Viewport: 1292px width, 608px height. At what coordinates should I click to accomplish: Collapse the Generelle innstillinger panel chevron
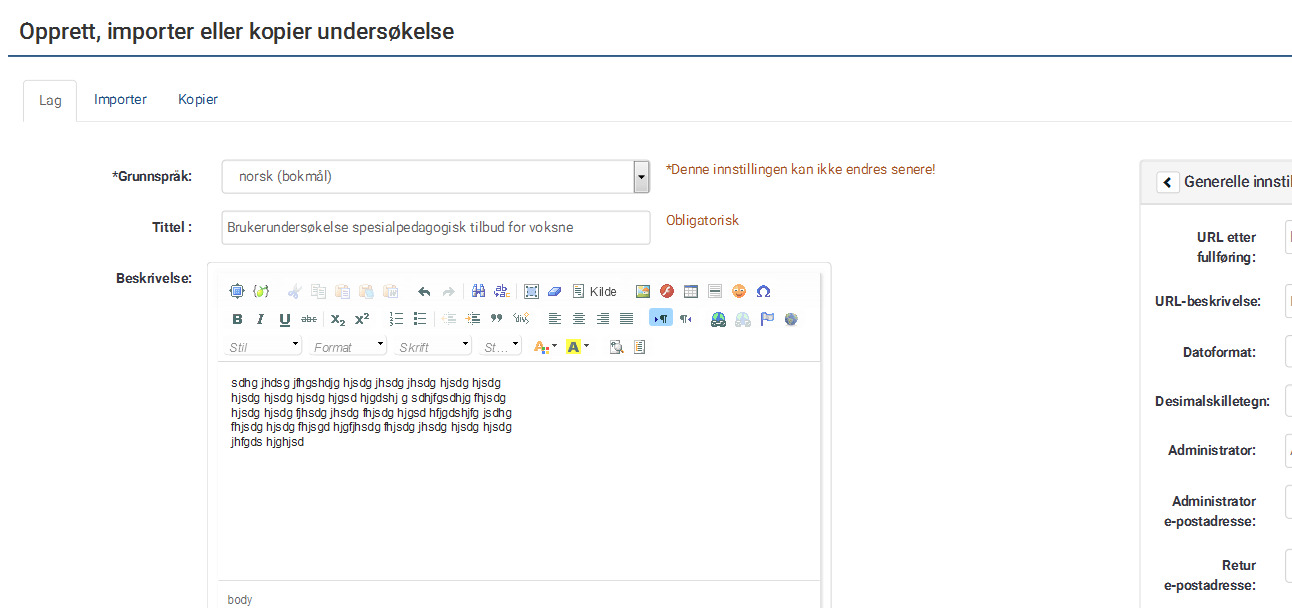[x=1167, y=182]
